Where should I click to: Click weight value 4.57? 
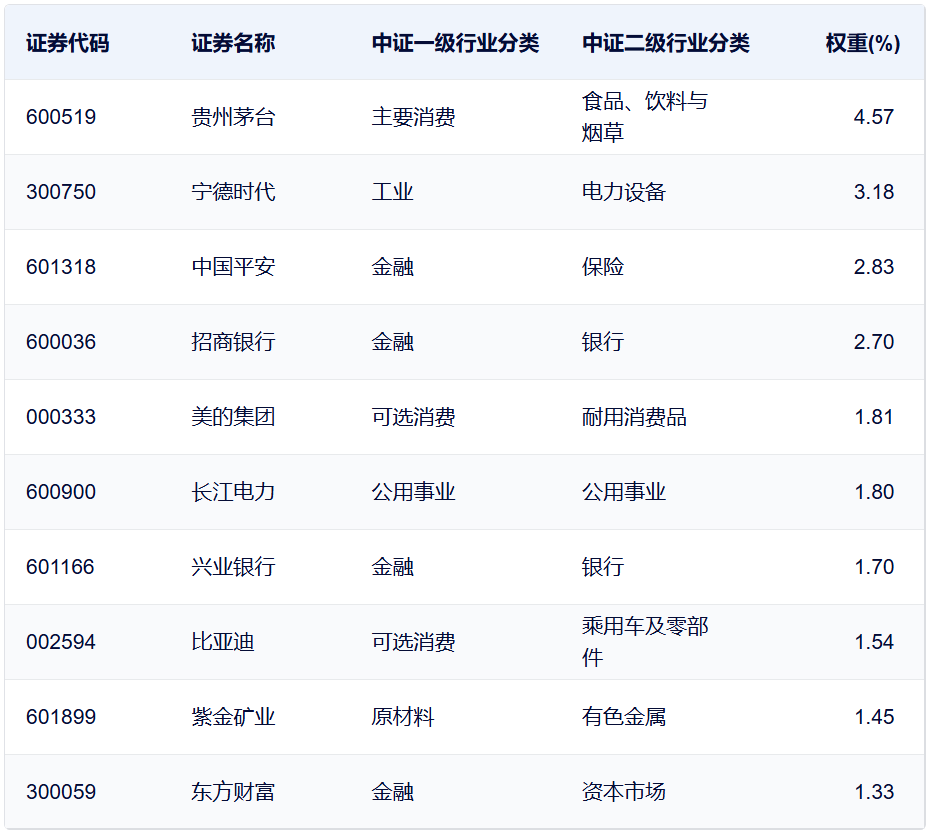(x=874, y=117)
